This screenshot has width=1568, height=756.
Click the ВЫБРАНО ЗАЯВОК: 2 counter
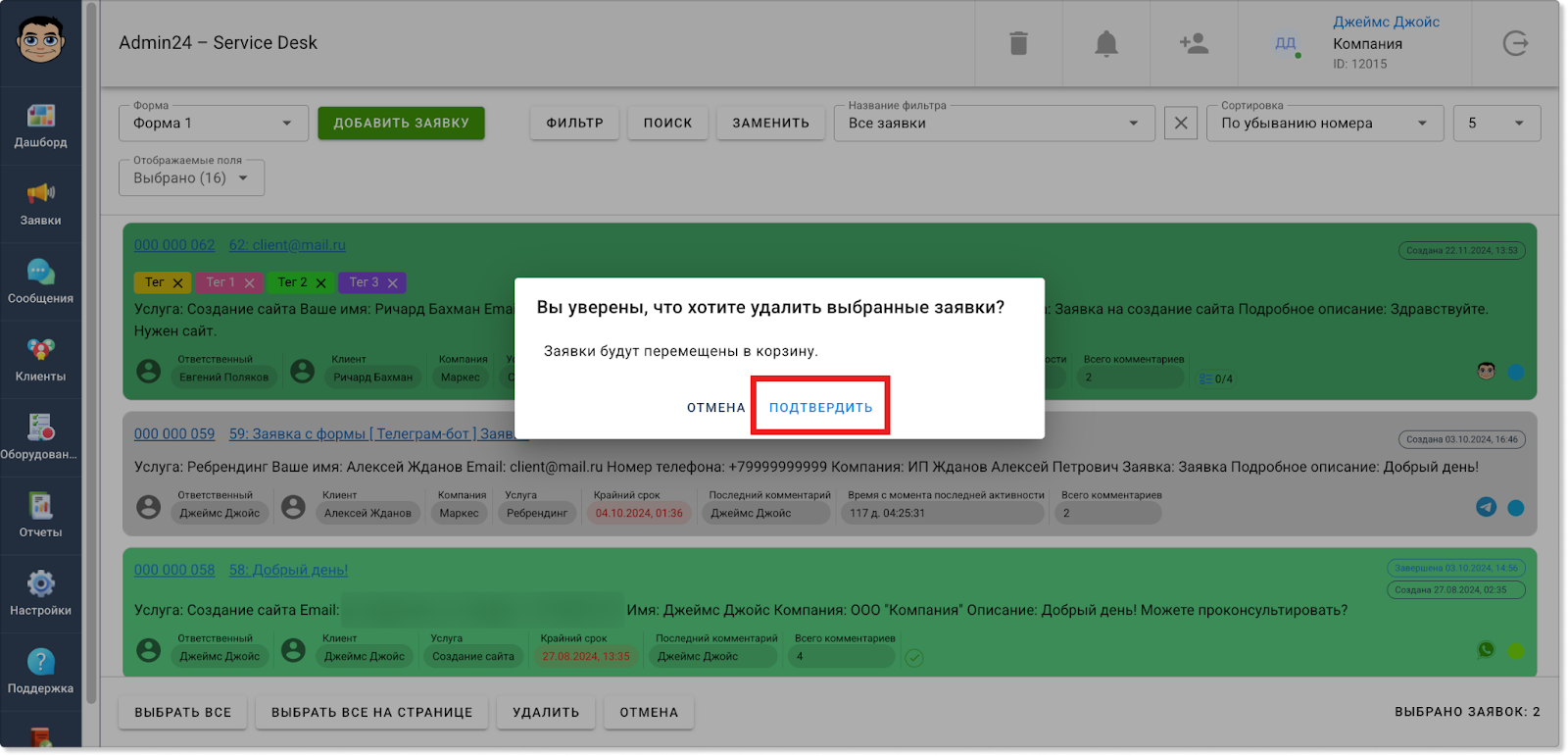click(1467, 712)
